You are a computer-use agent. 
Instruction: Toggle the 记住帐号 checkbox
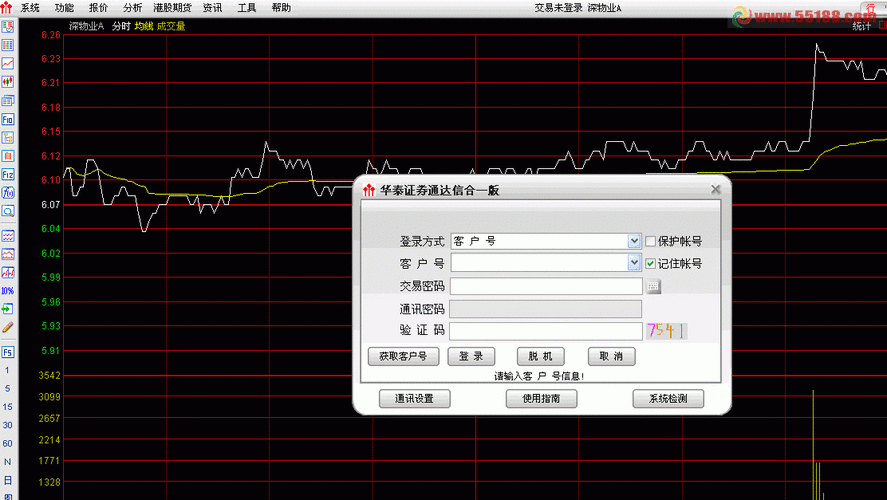click(651, 264)
